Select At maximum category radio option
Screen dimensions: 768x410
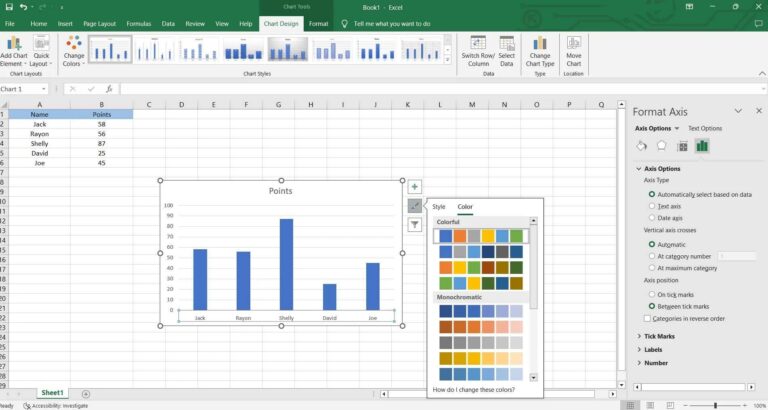click(651, 268)
